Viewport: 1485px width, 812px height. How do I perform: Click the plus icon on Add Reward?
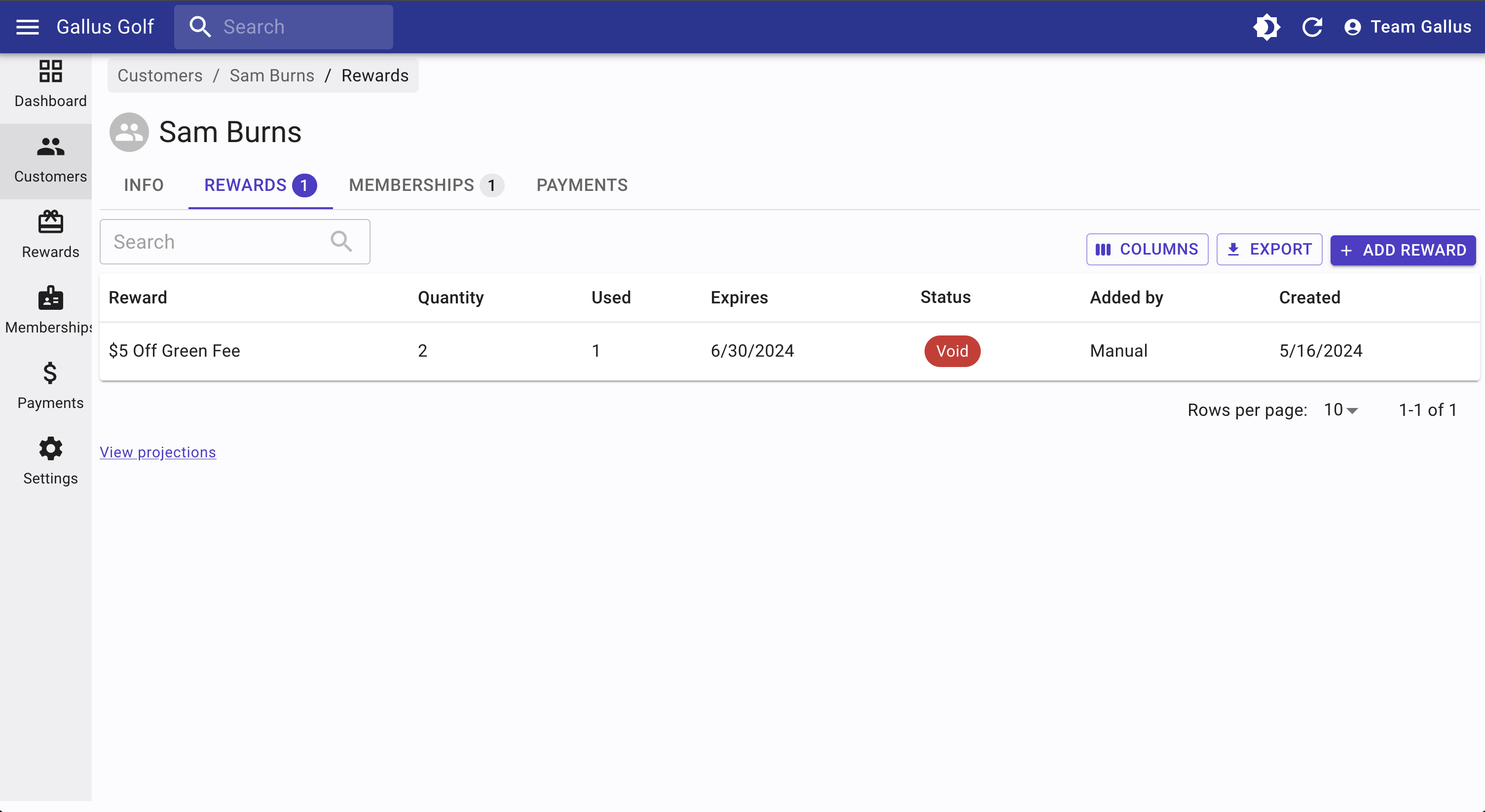(x=1346, y=250)
